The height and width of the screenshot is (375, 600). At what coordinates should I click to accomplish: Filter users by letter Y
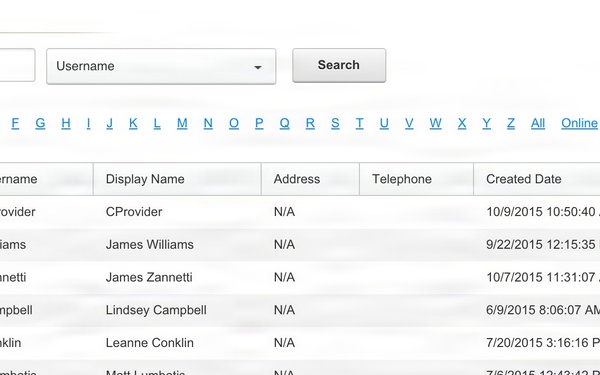point(486,123)
